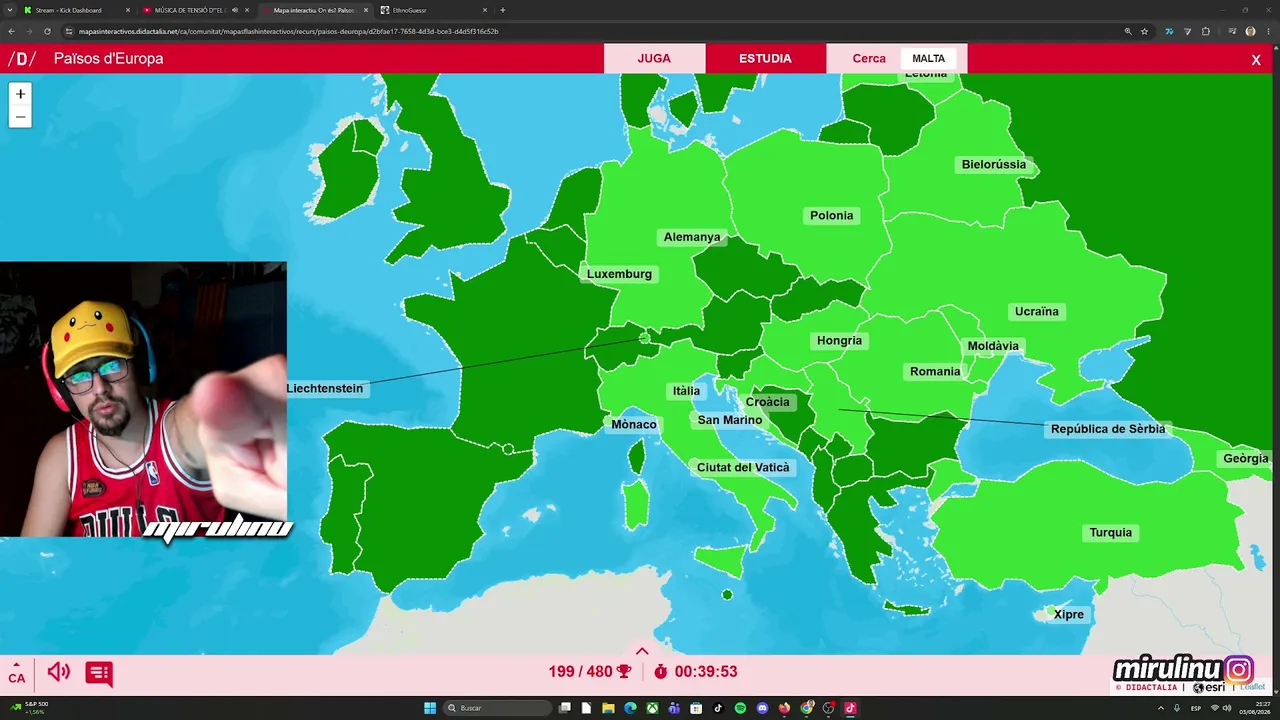This screenshot has width=1280, height=720.
Task: Click the San Marino label
Action: point(730,420)
